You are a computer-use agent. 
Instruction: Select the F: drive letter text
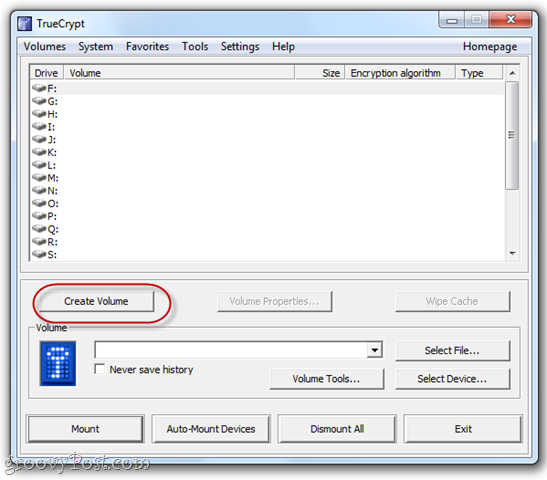(52, 89)
